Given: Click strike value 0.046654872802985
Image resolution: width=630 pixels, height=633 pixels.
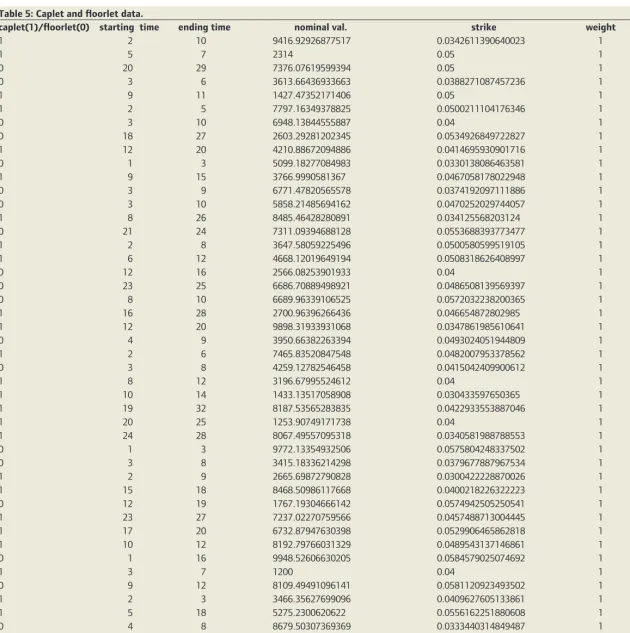Looking at the screenshot, I should 478,313.
